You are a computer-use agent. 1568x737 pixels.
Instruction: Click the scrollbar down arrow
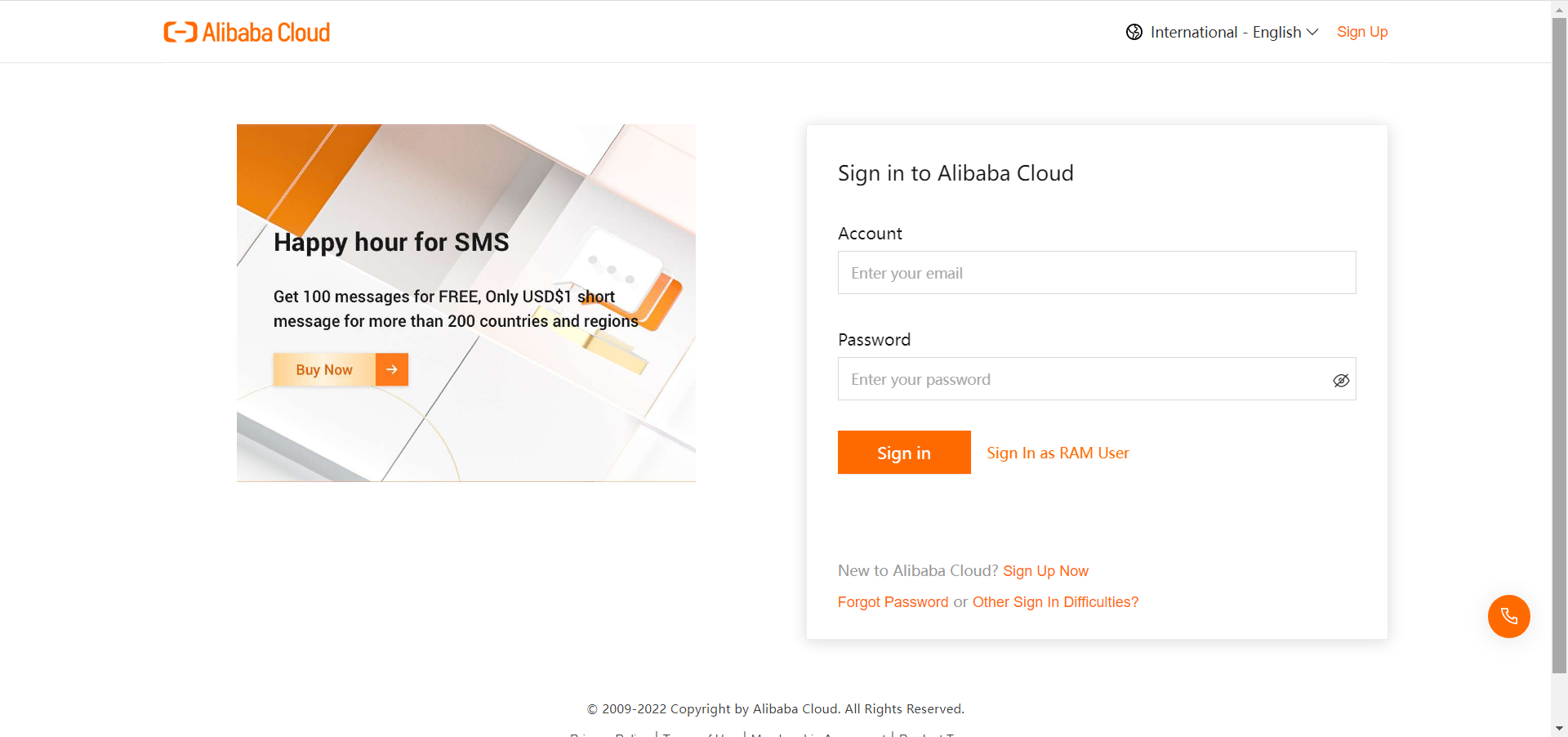point(1559,728)
